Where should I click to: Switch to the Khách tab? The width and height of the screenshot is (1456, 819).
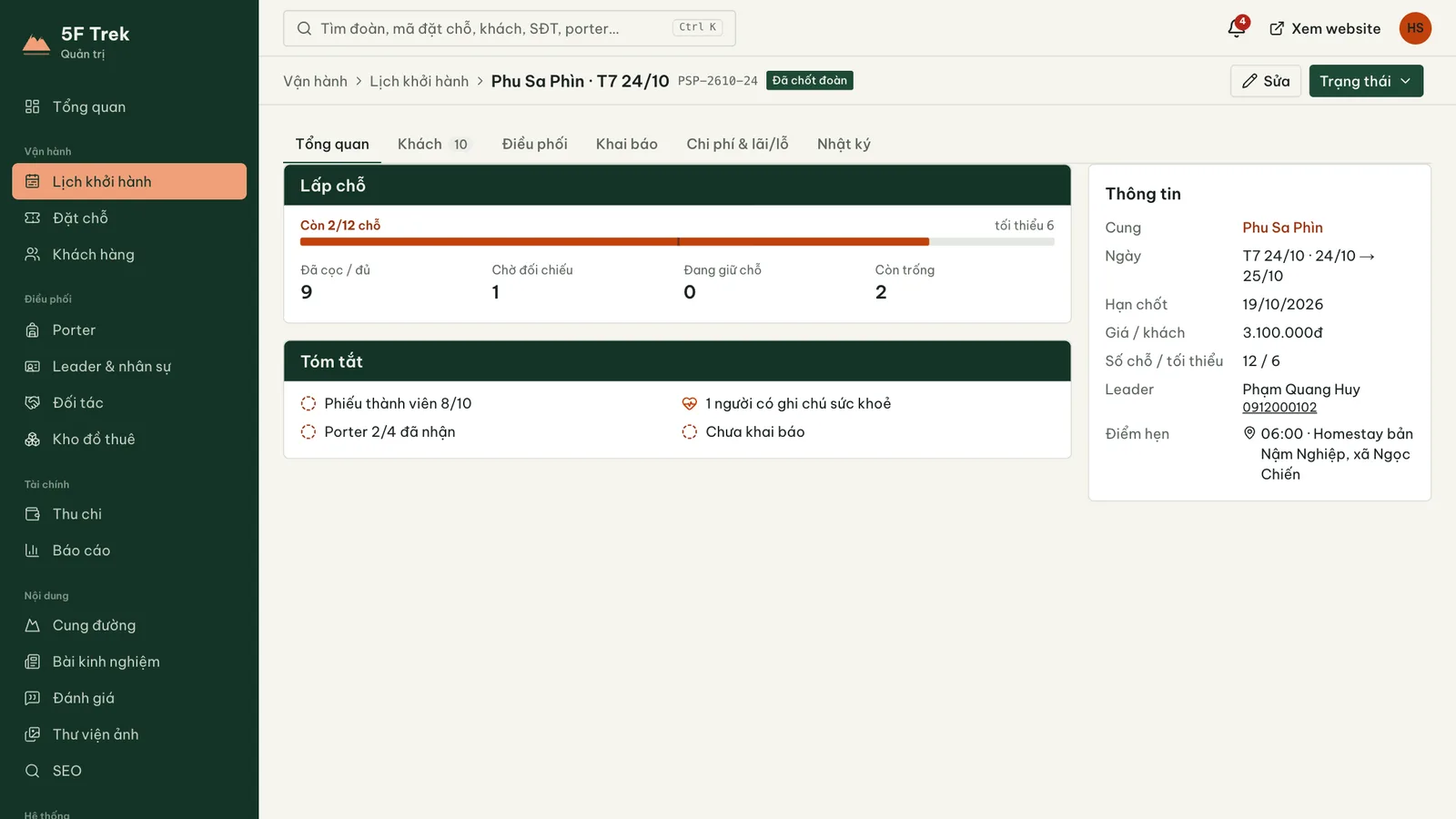click(433, 144)
